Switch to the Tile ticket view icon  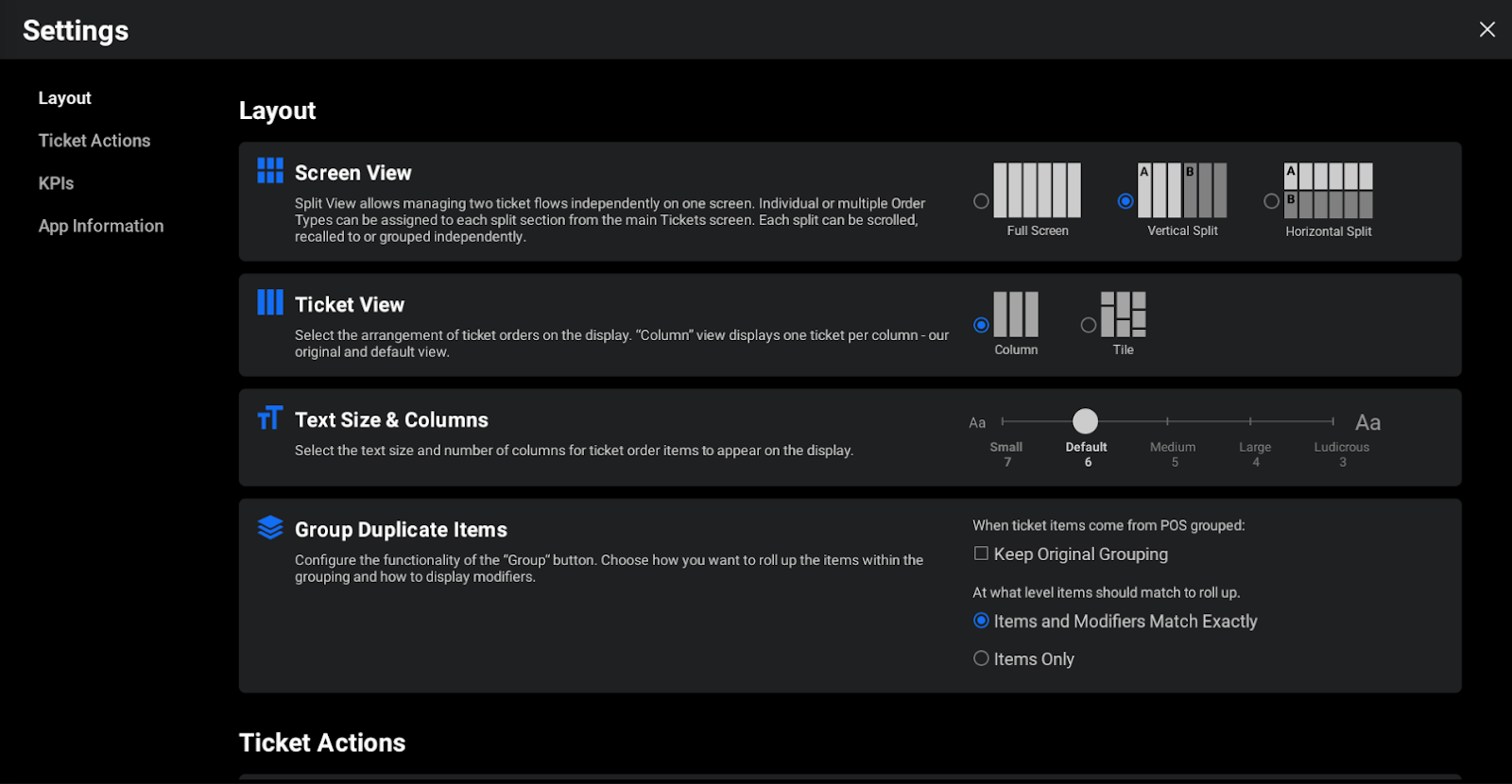pos(1124,315)
